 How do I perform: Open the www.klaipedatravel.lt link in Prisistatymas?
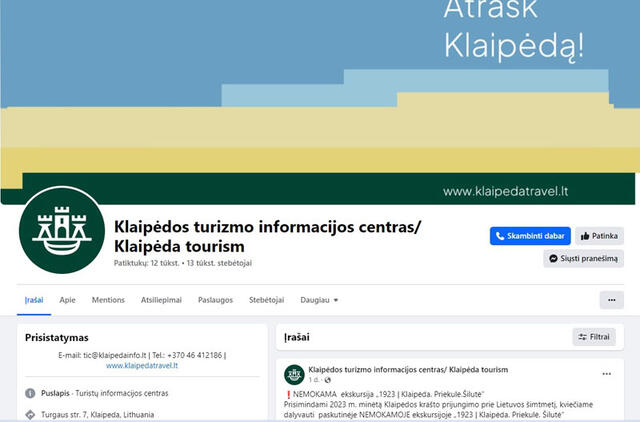[142, 366]
